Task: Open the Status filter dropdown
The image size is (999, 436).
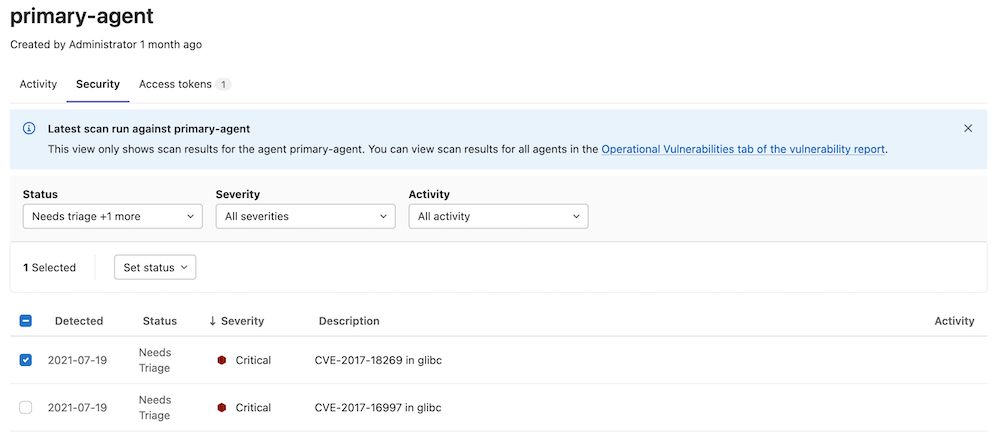Action: click(x=112, y=216)
